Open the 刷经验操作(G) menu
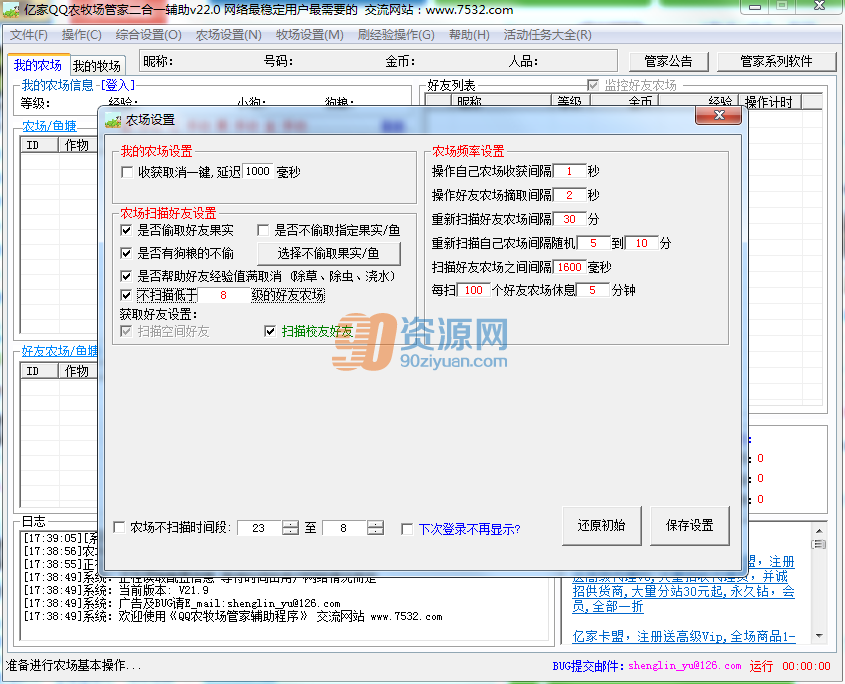845x684 pixels. (x=396, y=35)
